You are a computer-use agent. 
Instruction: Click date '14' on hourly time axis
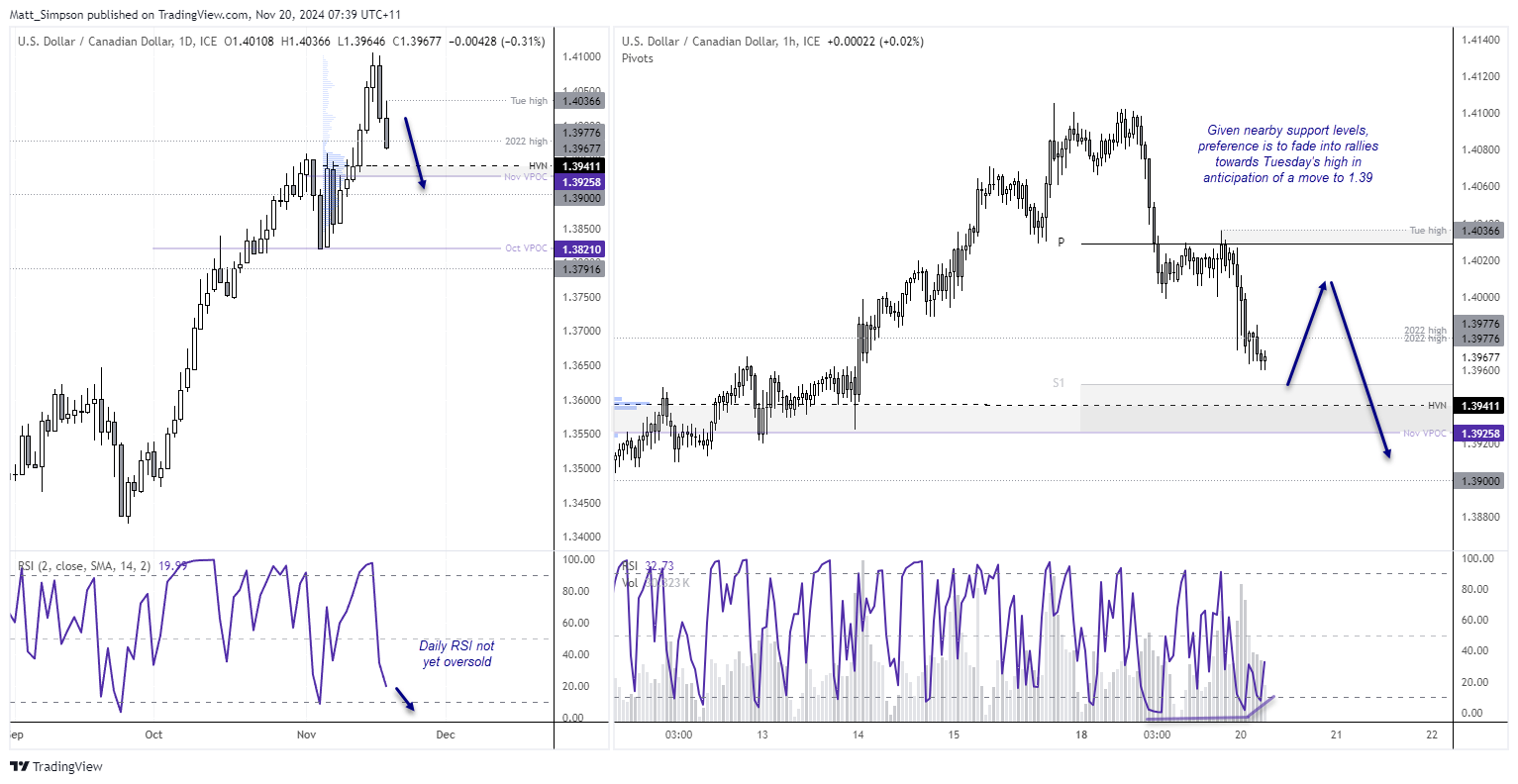(x=858, y=735)
